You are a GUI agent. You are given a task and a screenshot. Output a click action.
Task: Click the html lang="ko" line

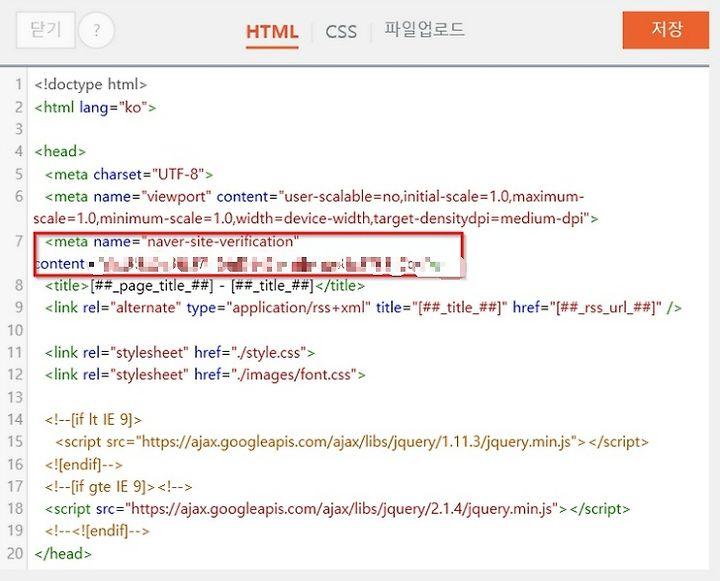point(95,107)
